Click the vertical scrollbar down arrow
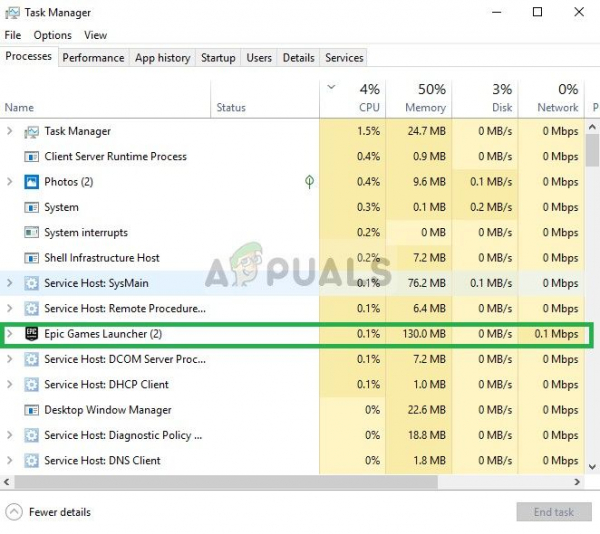600x534 pixels. [x=592, y=467]
